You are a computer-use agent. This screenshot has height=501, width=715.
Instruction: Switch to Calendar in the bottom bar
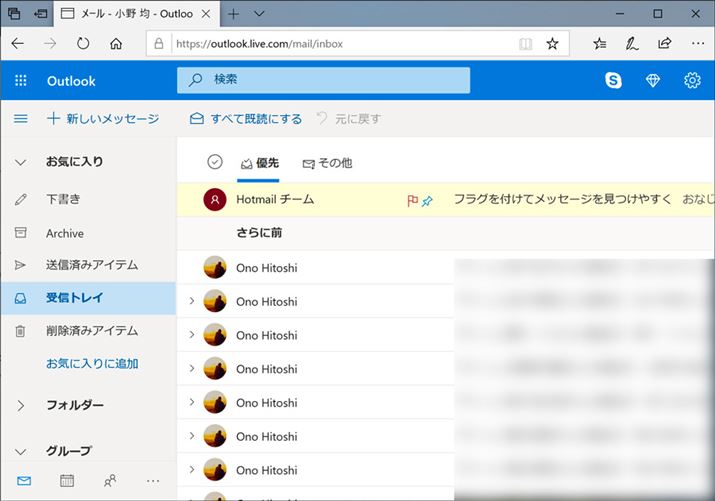pos(67,481)
